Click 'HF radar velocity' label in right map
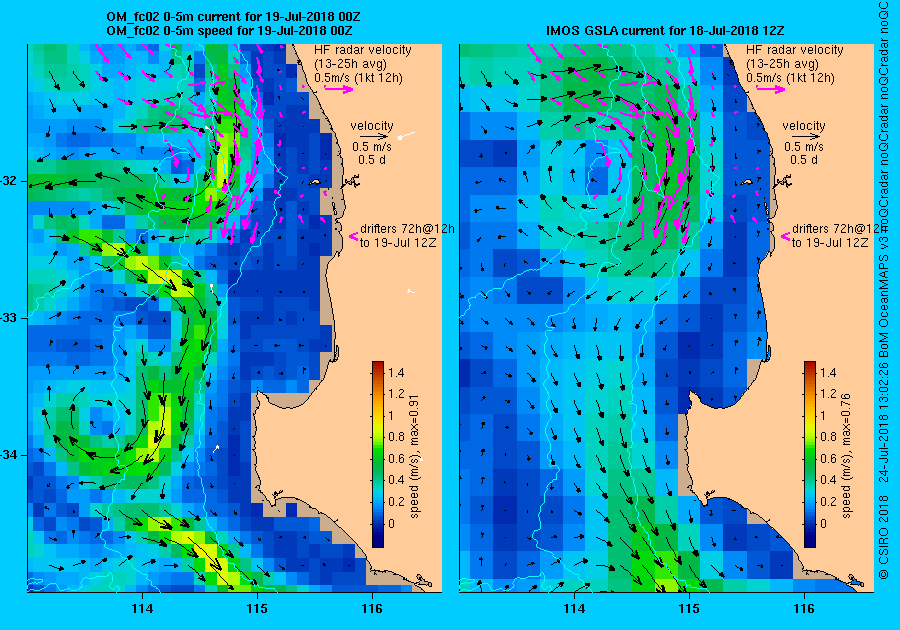Image resolution: width=900 pixels, height=630 pixels. coord(795,50)
